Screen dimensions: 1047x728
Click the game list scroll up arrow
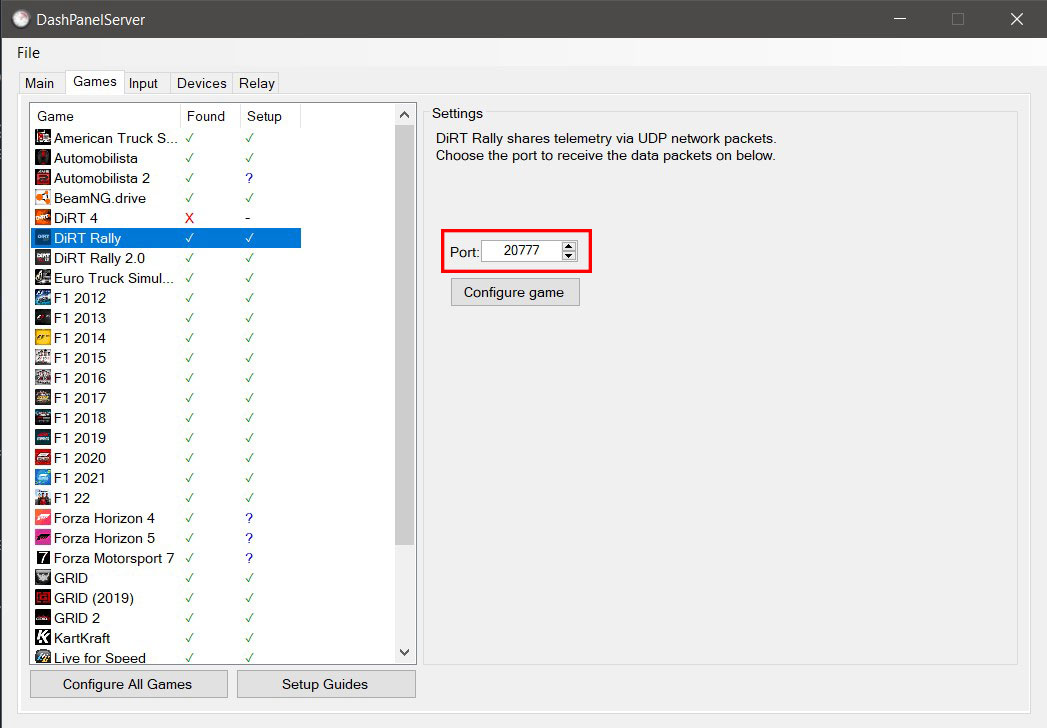[404, 115]
